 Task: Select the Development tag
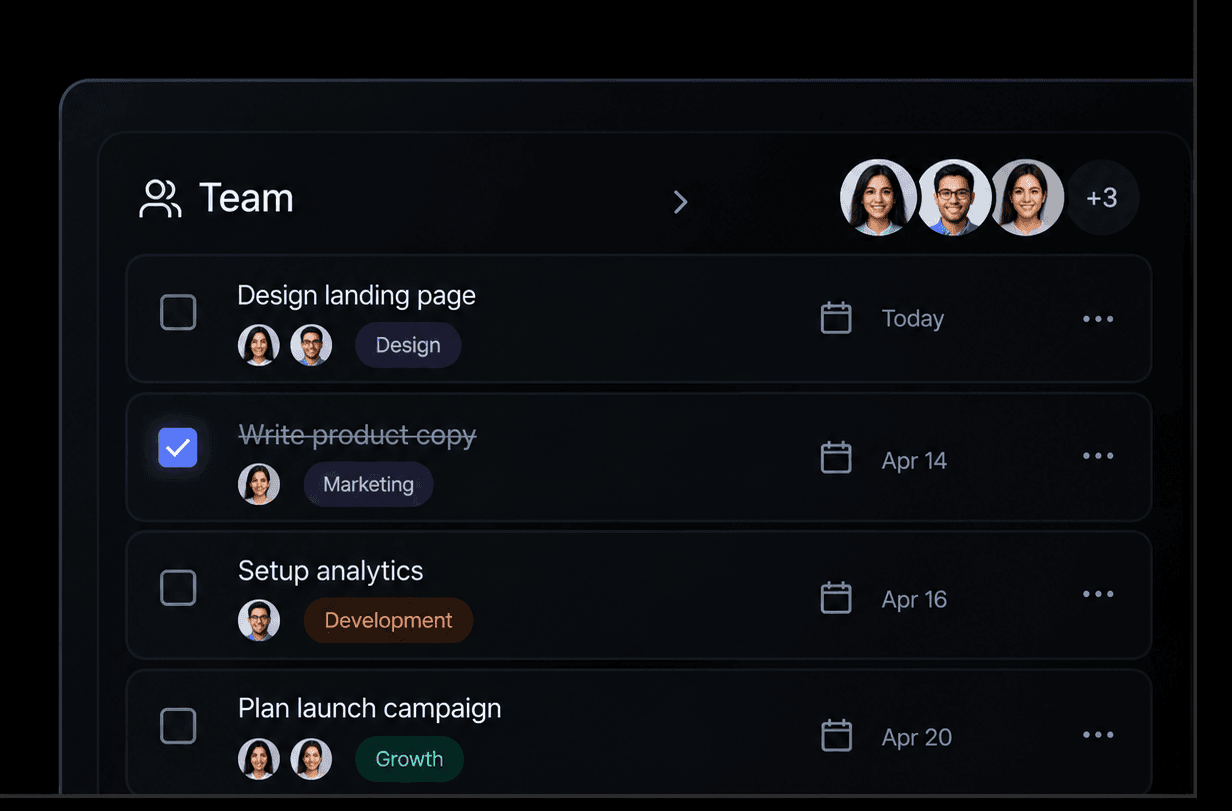388,620
